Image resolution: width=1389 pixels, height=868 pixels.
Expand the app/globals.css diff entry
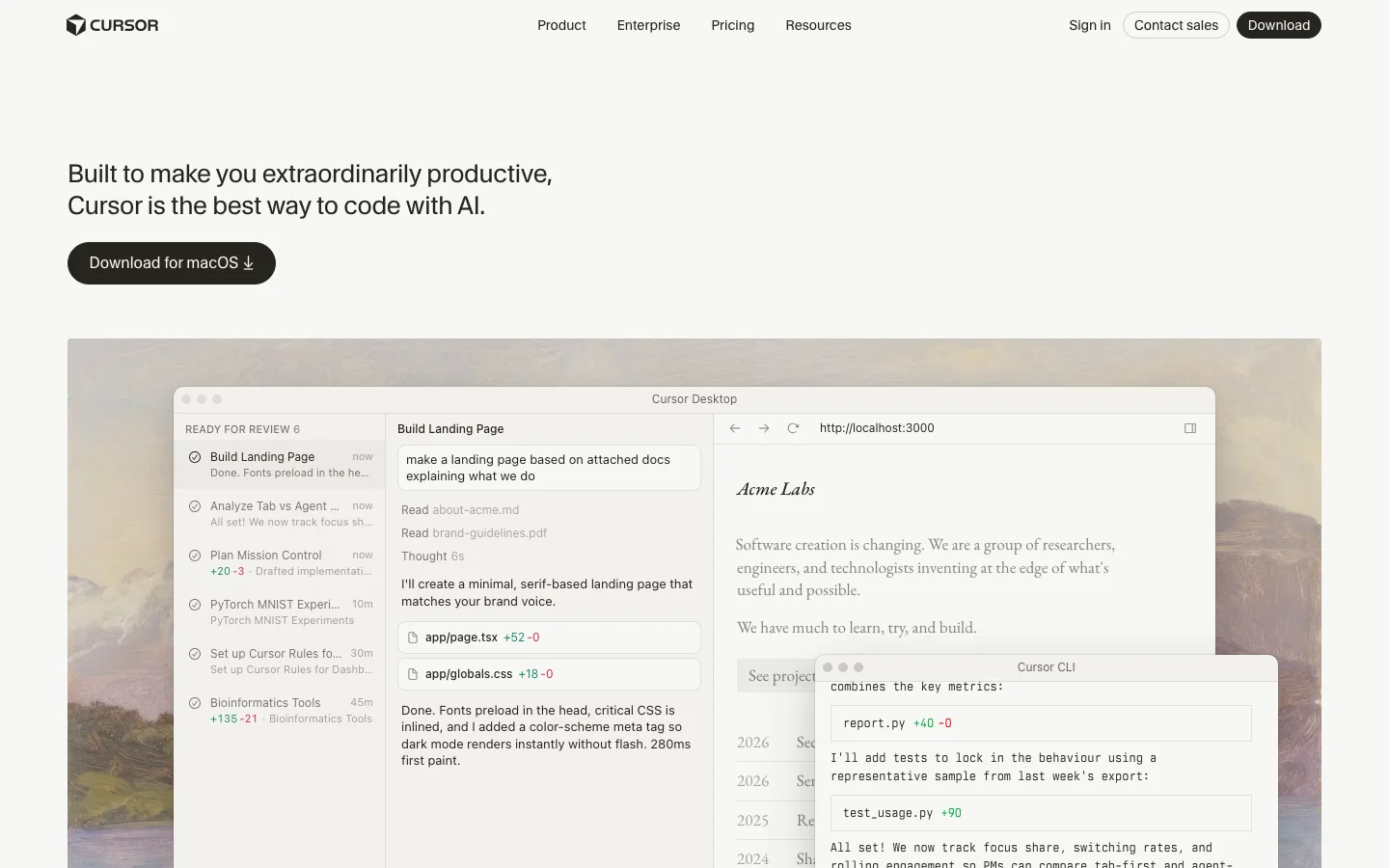[x=548, y=674]
